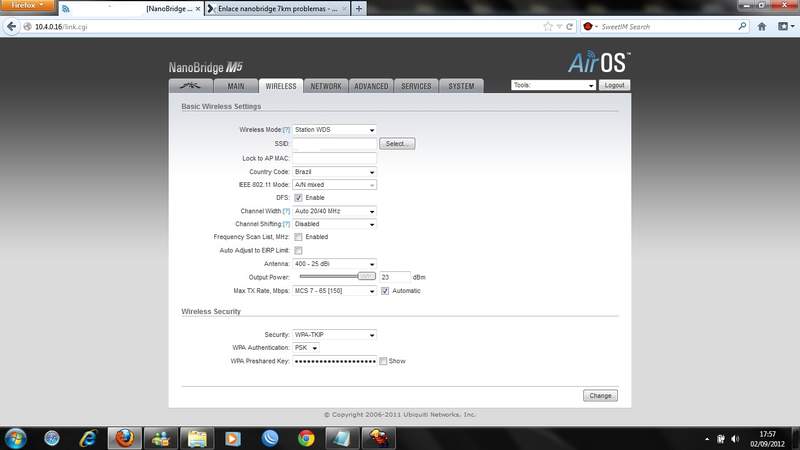The width and height of the screenshot is (800, 450).
Task: Open Google Chrome from the taskbar
Action: [306, 438]
